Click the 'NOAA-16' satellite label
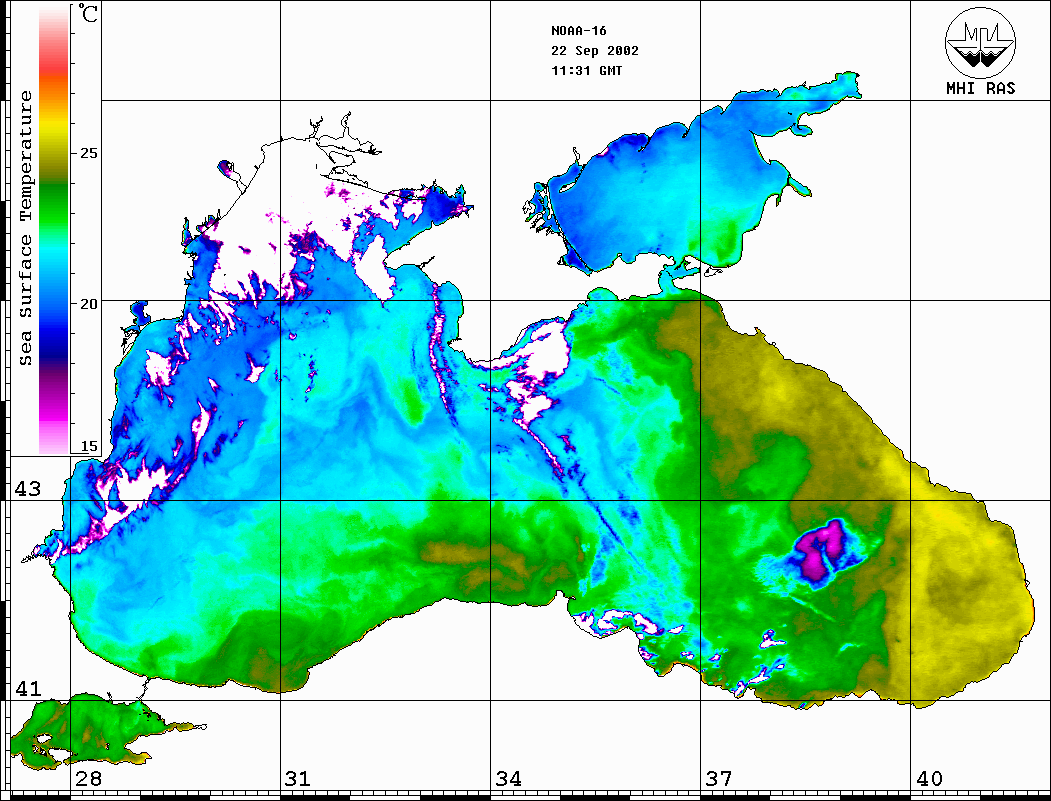The width and height of the screenshot is (1051, 801). 578,31
